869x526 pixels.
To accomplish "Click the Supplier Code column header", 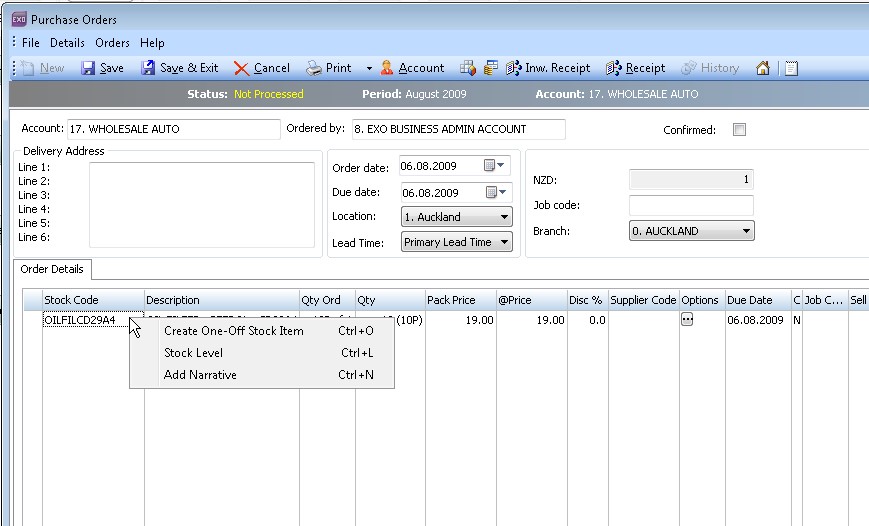I will (643, 300).
